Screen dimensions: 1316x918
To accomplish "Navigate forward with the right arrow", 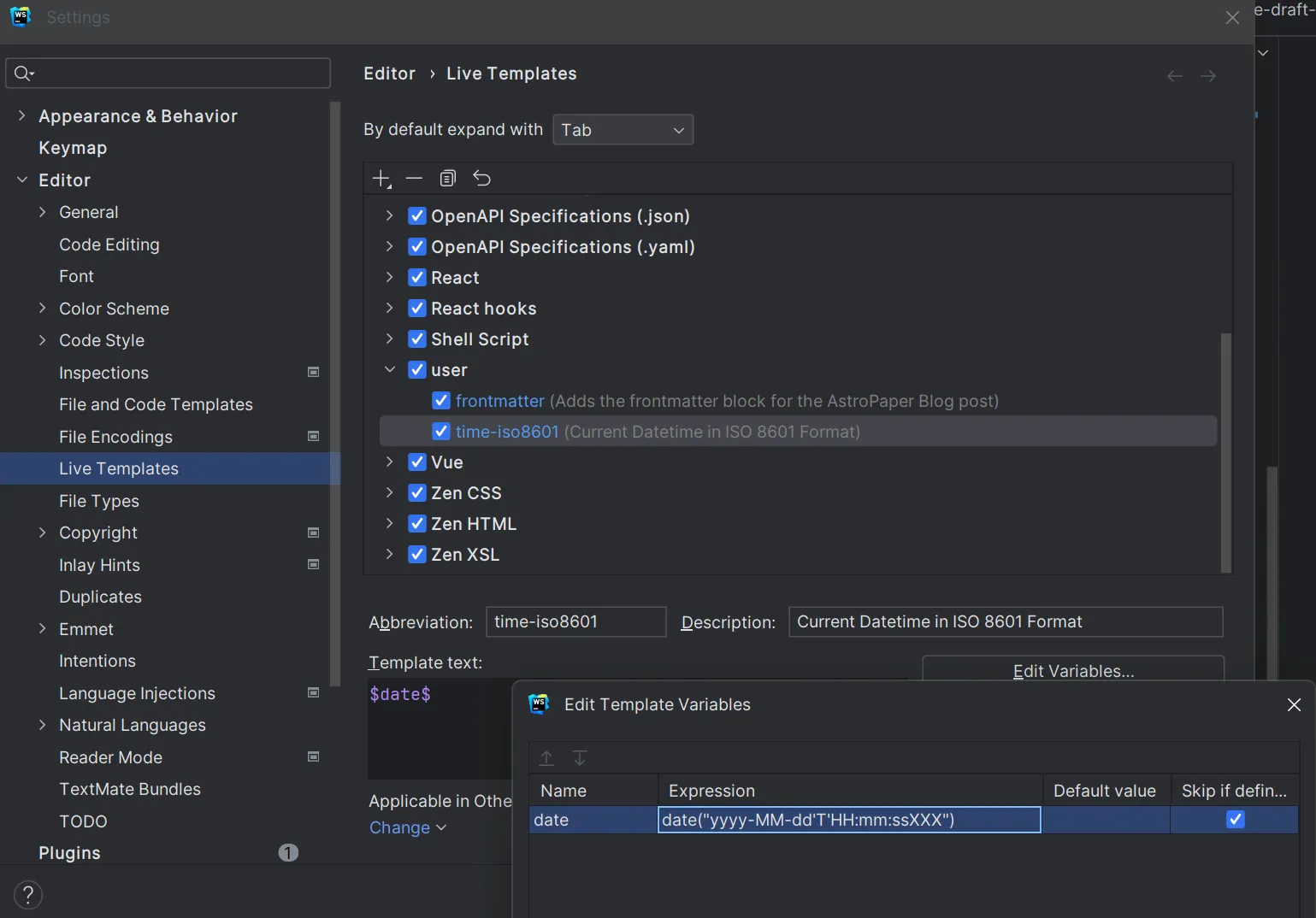I will point(1207,76).
